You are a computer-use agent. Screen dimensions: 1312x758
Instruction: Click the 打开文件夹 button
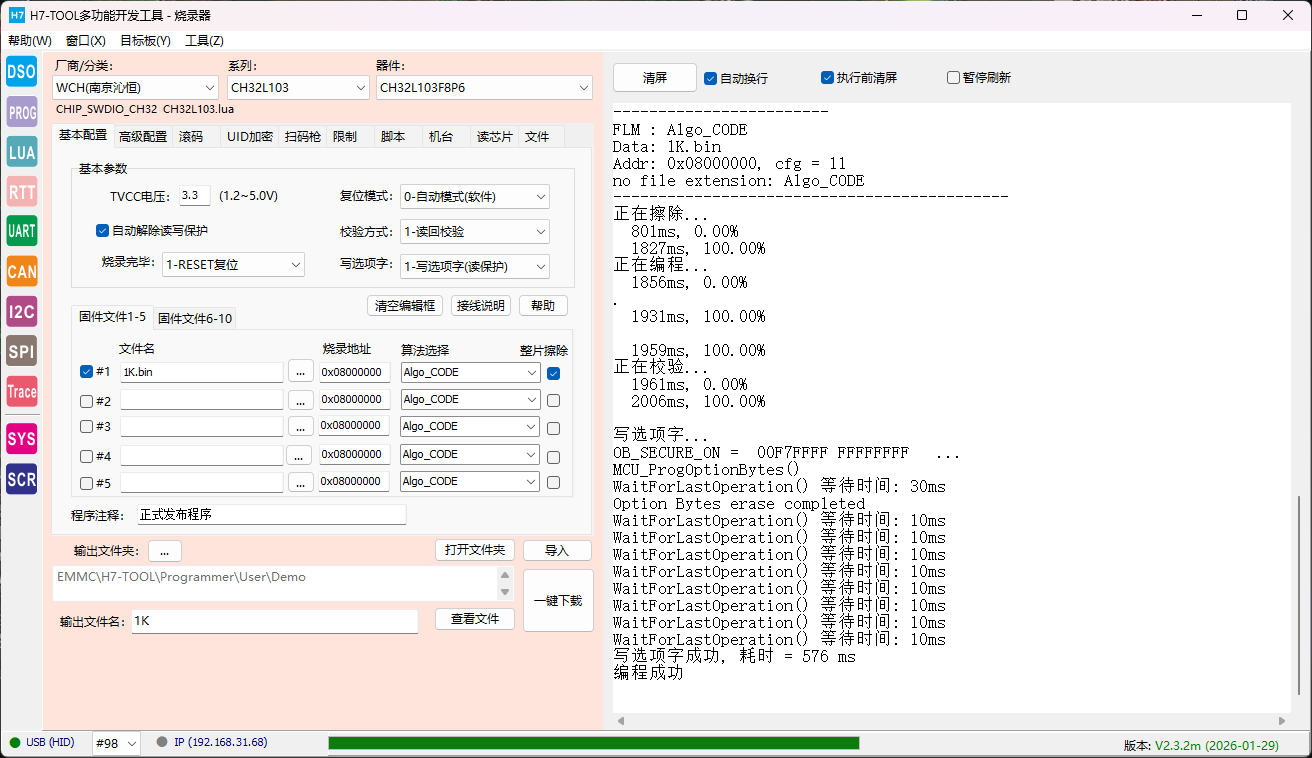[x=475, y=550]
